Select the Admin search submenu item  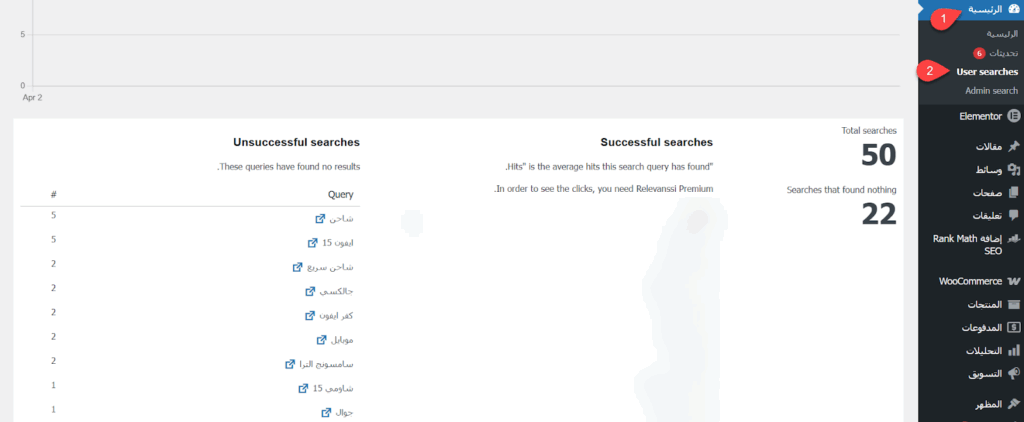(991, 91)
